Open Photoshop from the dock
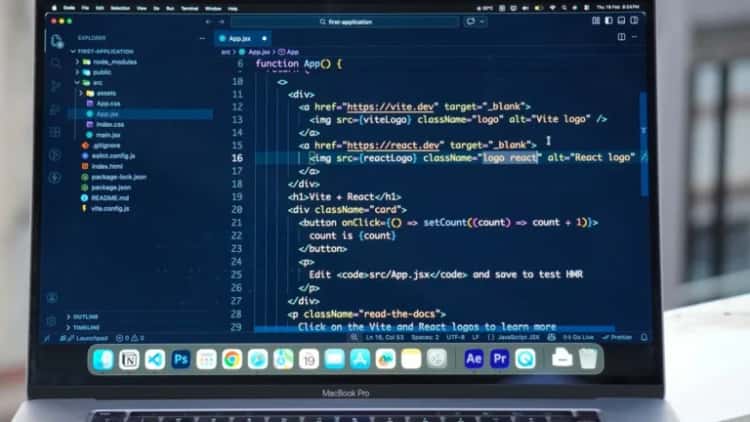The image size is (750, 422). tap(181, 359)
